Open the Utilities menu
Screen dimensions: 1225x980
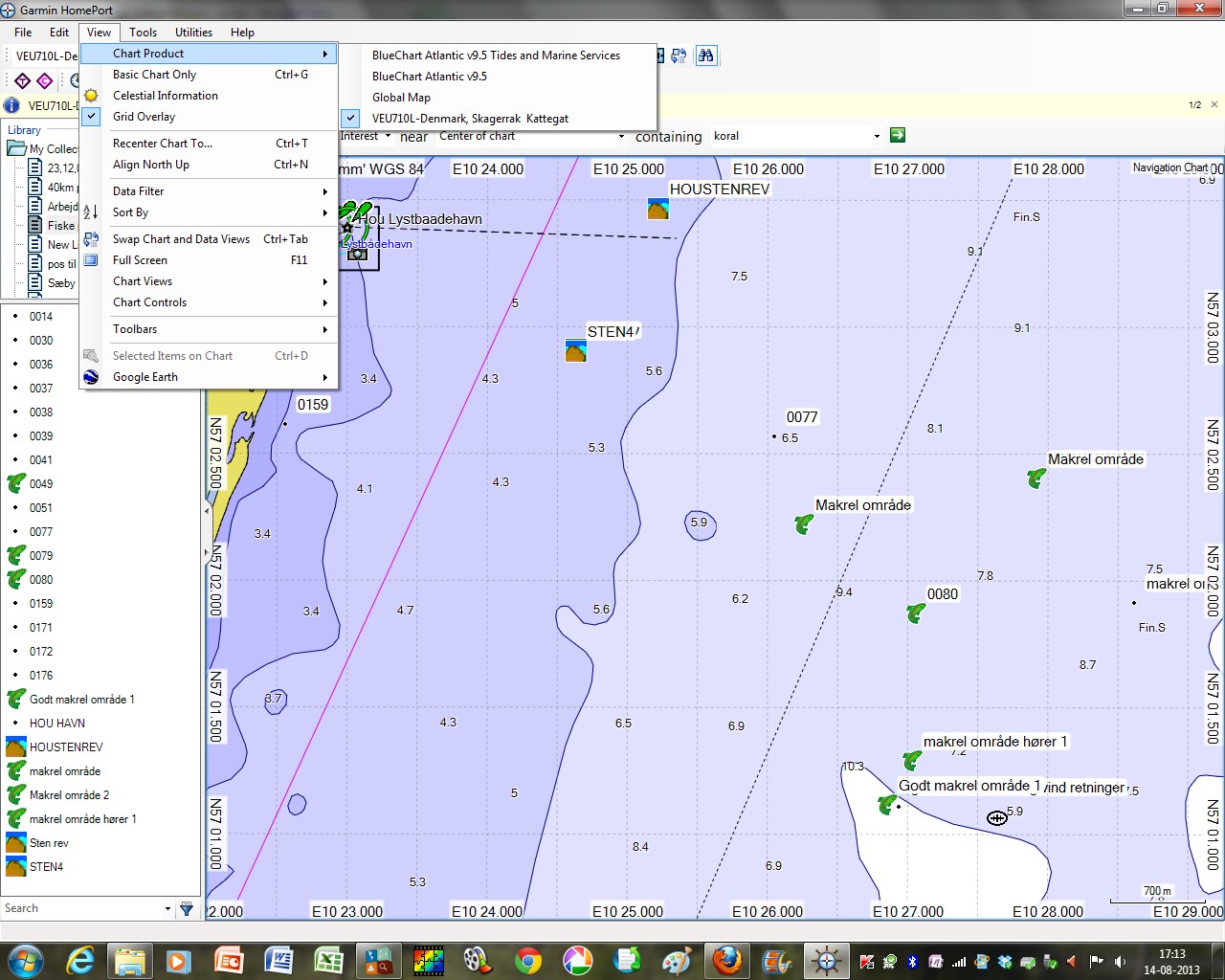(193, 32)
